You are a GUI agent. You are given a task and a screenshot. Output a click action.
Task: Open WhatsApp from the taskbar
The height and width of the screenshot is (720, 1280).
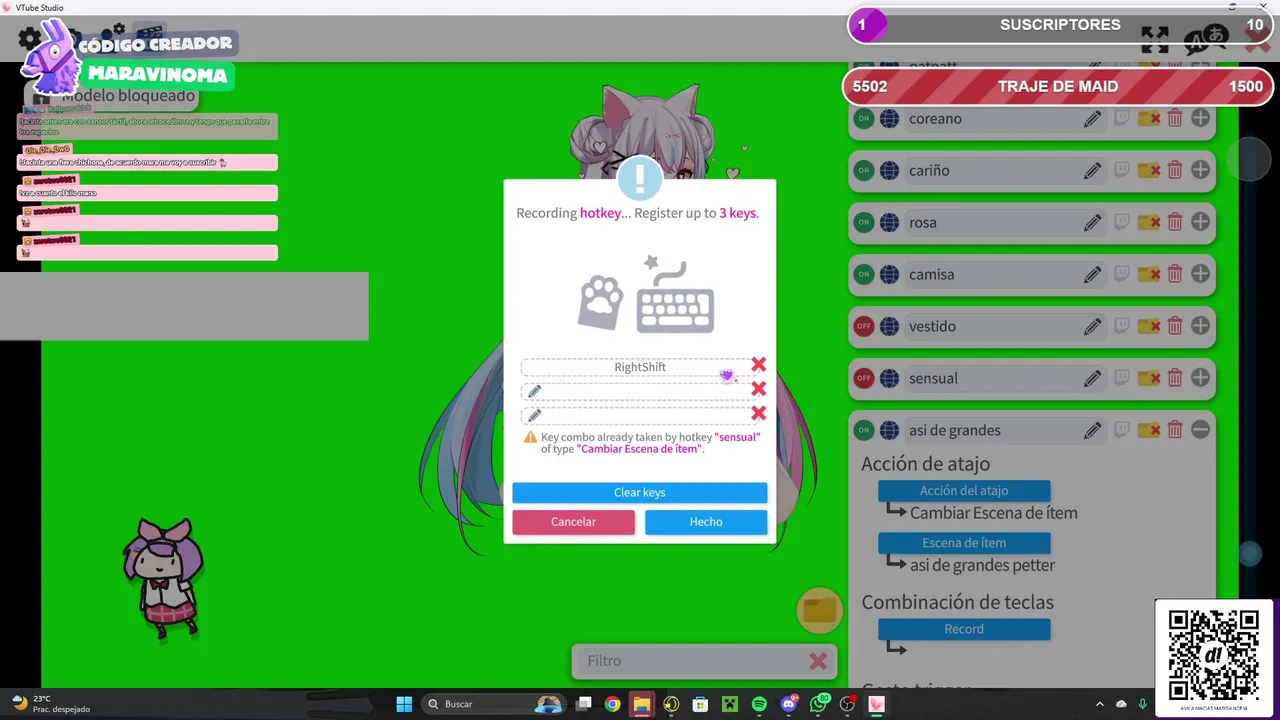[819, 704]
